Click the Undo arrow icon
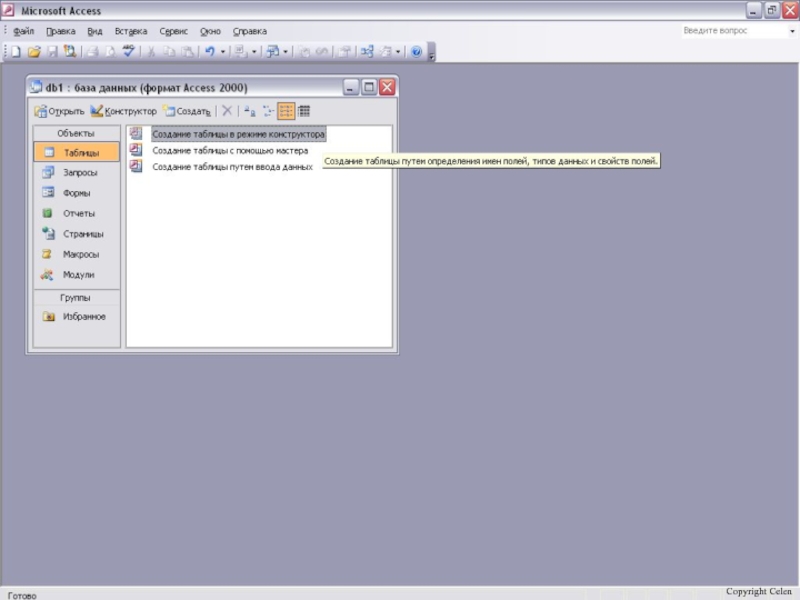800x600 pixels. (209, 51)
